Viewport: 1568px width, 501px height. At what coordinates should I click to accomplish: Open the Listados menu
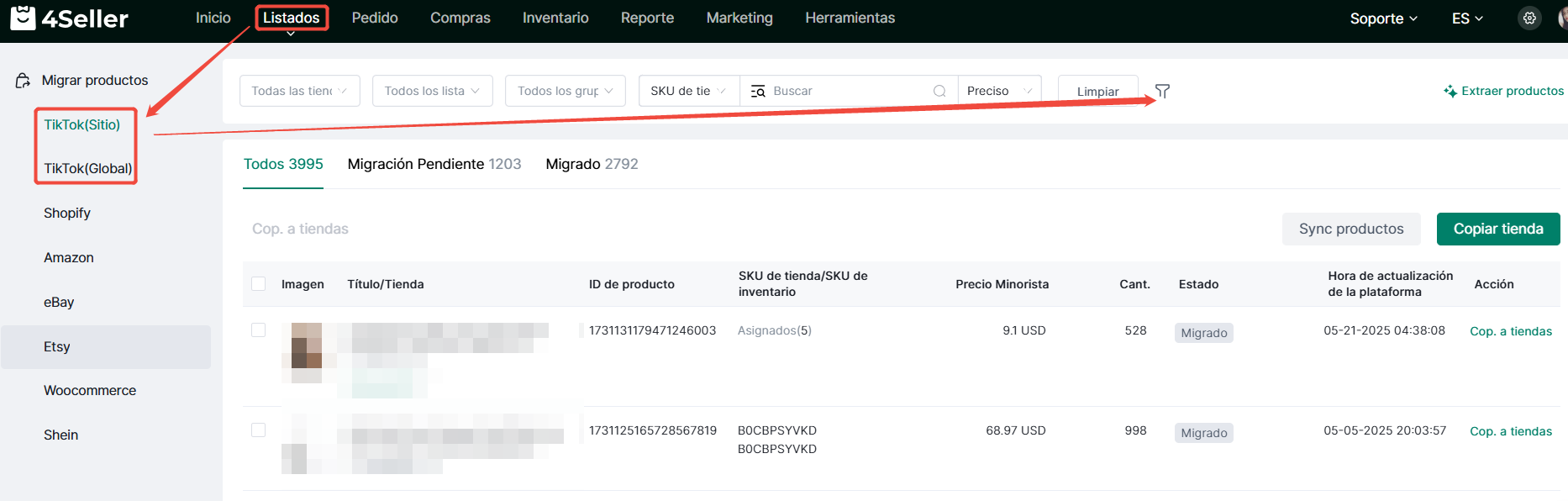(292, 18)
